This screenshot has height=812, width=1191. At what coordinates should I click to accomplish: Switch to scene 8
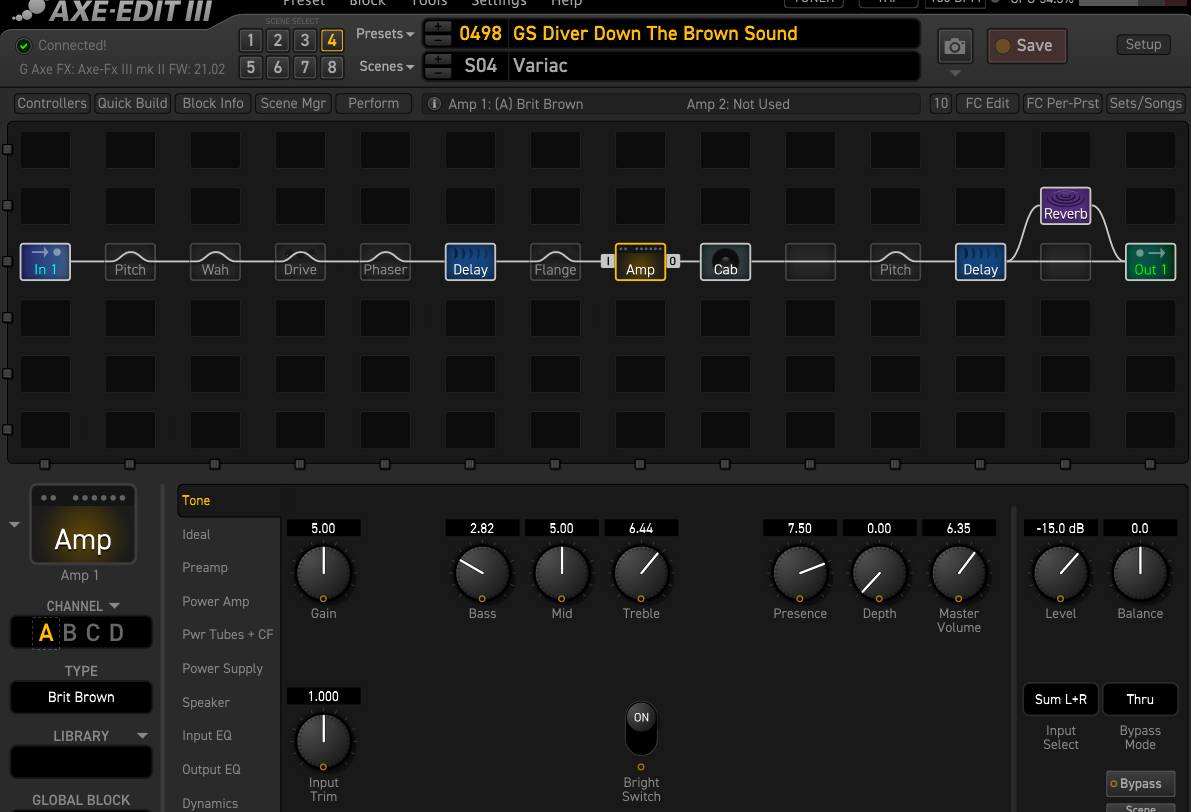click(332, 68)
